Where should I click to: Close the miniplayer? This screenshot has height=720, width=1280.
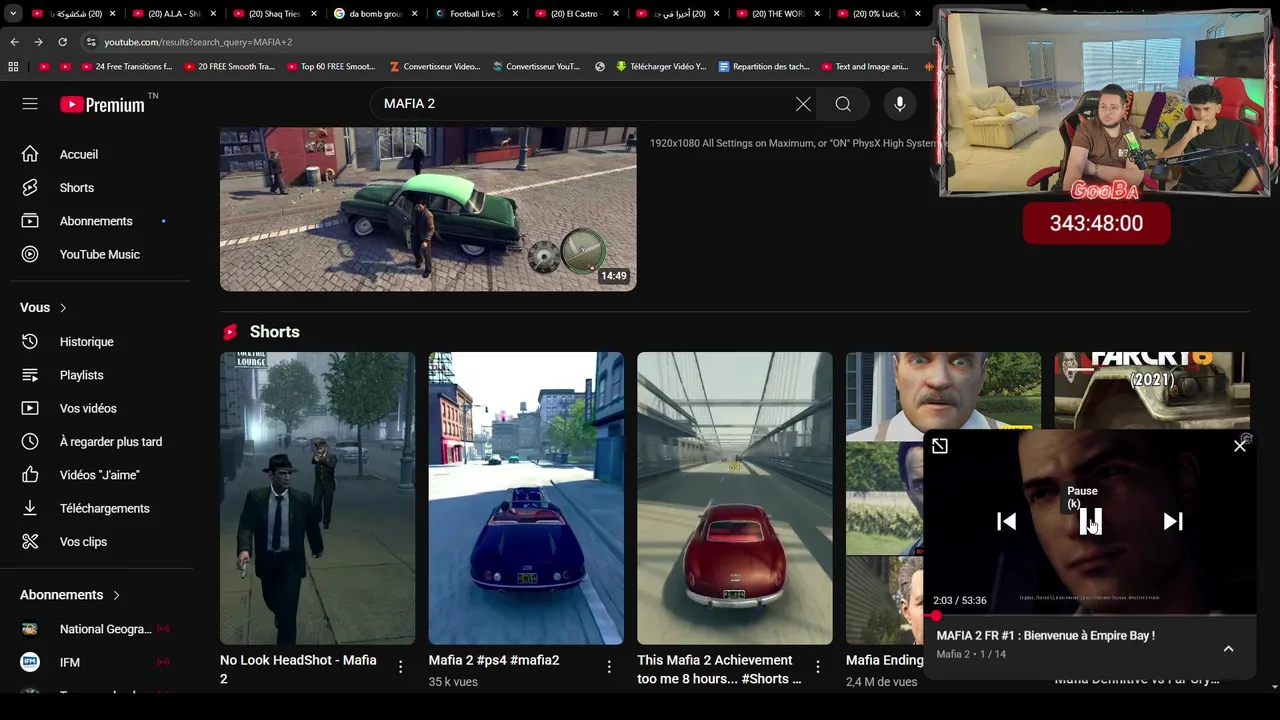tap(1240, 446)
